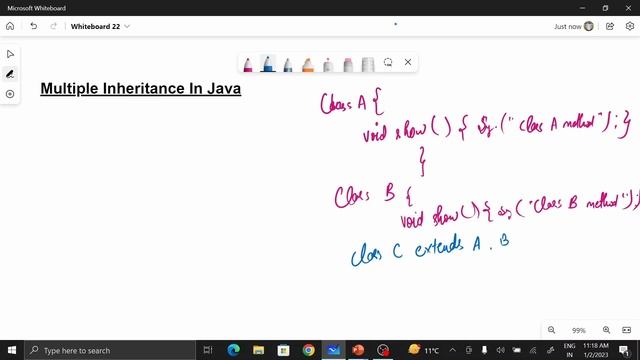Open the screen recorder taskbar app
Image resolution: width=640 pixels, height=360 pixels.
pyautogui.click(x=383, y=350)
